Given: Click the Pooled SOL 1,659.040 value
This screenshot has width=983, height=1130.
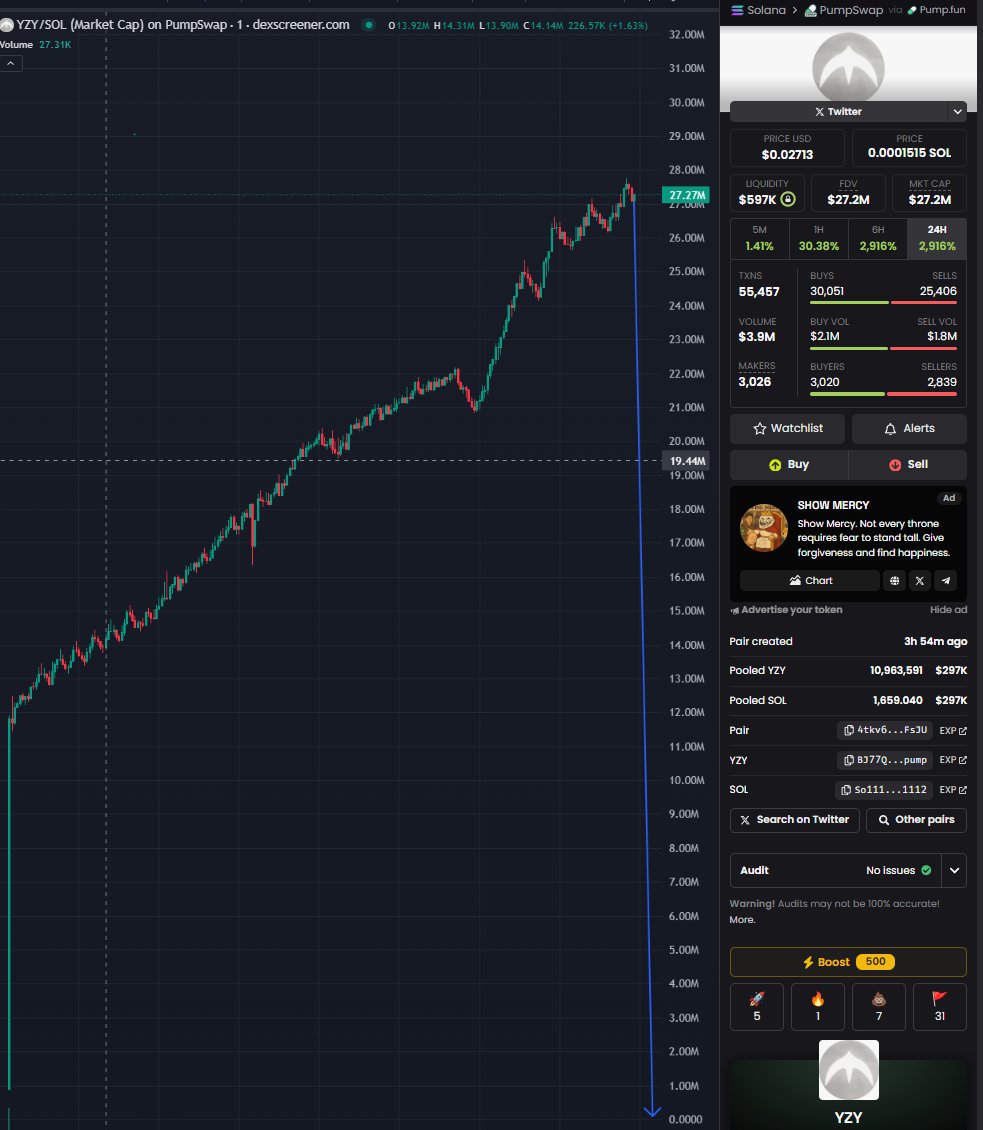Looking at the screenshot, I should (x=897, y=700).
